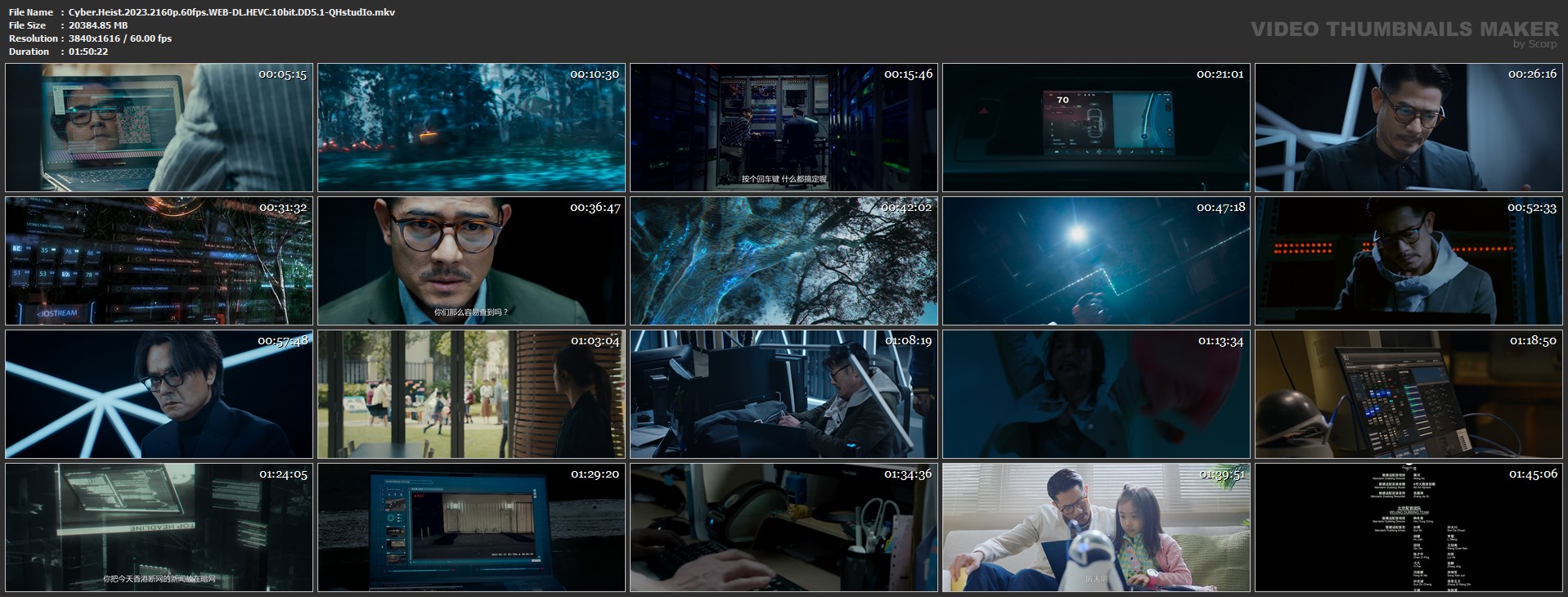Click the Duration label
This screenshot has width=1568, height=597.
[29, 52]
